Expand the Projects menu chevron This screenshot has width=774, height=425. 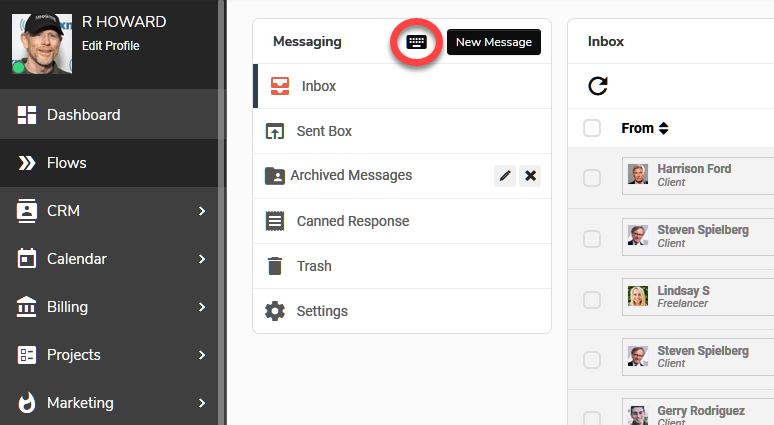(201, 355)
